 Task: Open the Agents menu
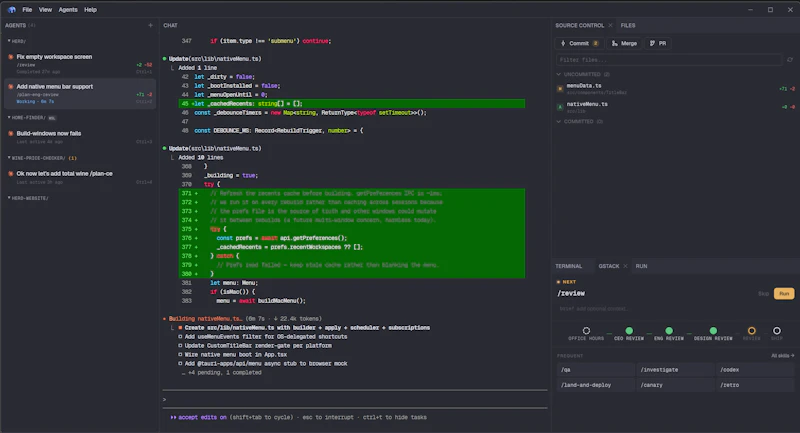coord(68,10)
